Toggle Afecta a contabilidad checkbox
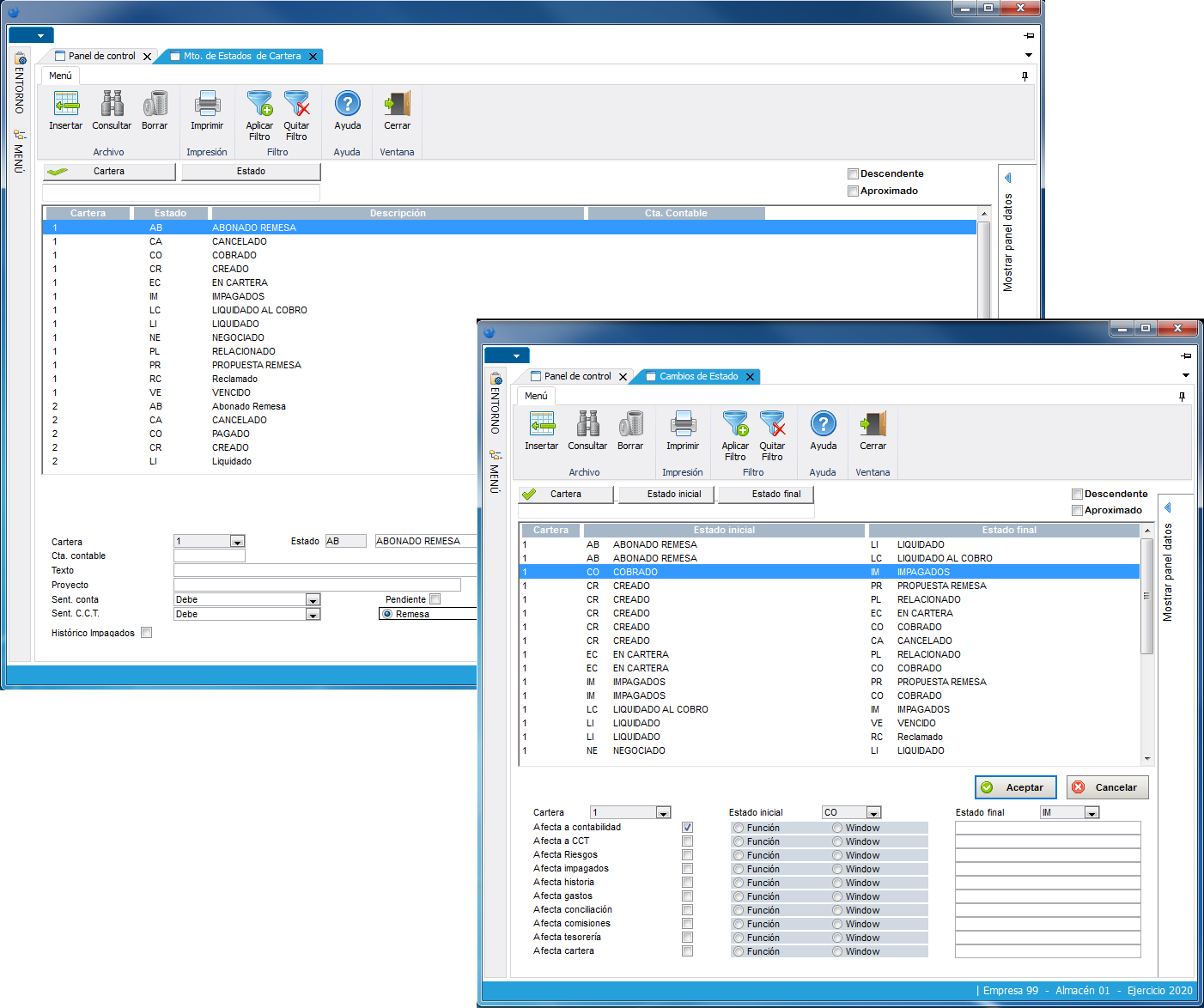 click(x=687, y=828)
